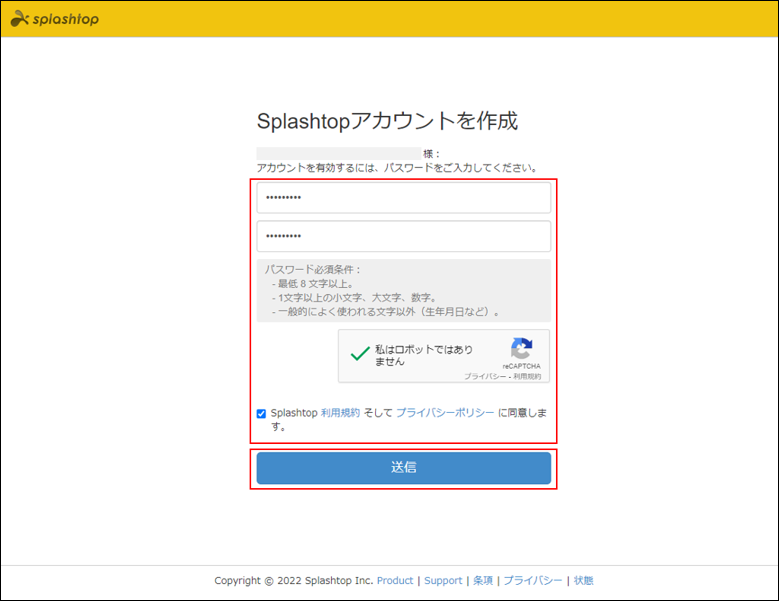This screenshot has width=779, height=601.
Task: Open the 条項 footer link
Action: click(x=483, y=580)
